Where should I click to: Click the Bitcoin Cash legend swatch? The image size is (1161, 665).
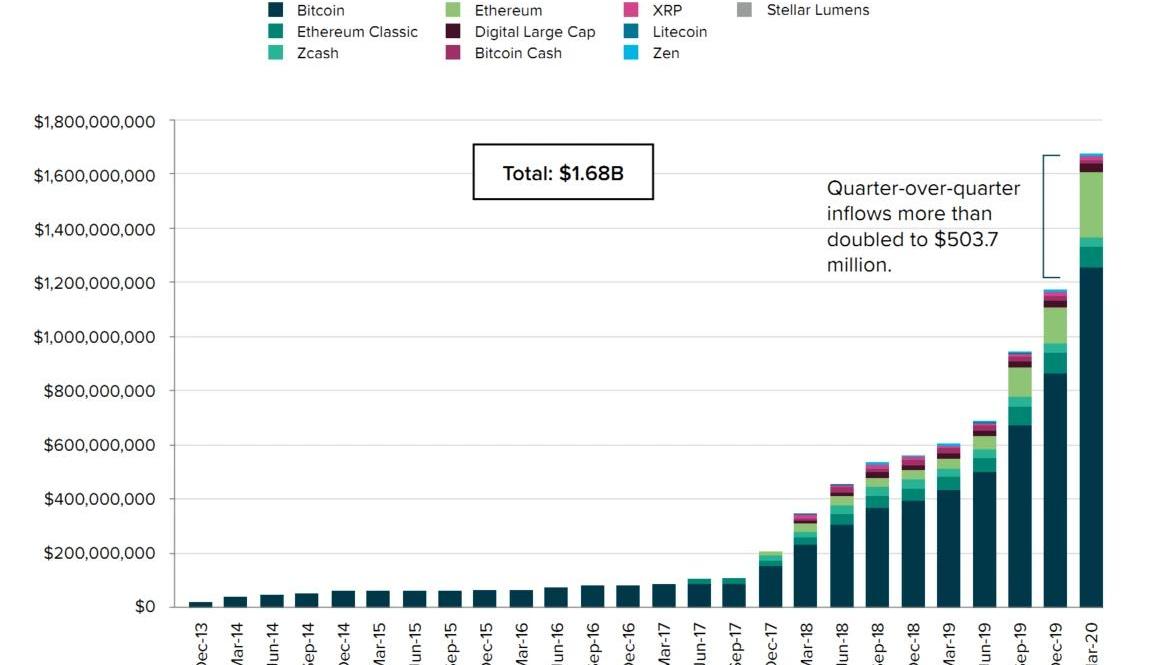click(454, 53)
